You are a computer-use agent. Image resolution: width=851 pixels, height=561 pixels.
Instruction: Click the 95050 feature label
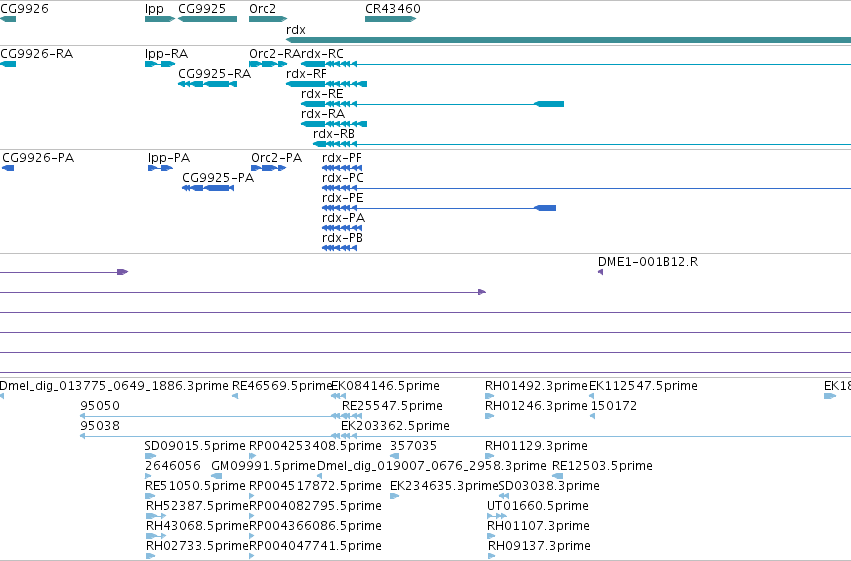[x=100, y=406]
